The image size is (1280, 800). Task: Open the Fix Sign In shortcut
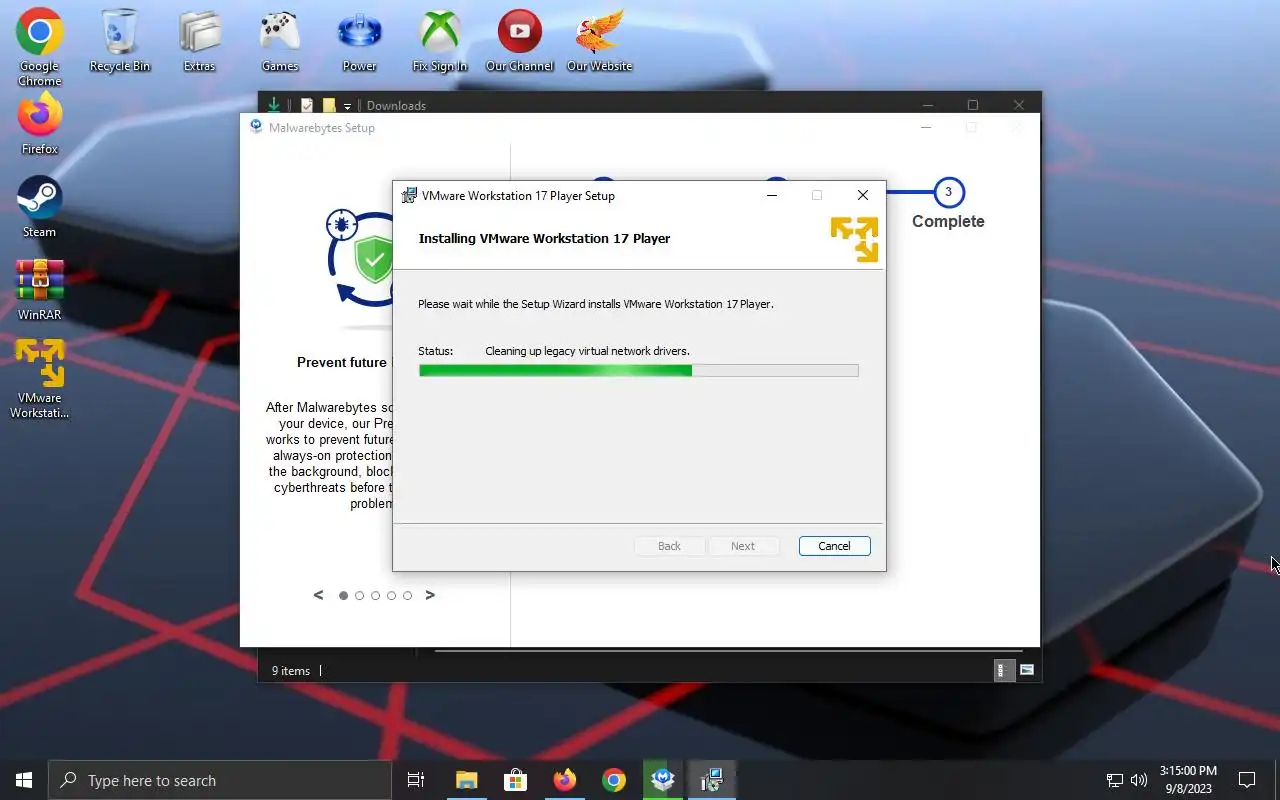click(440, 42)
